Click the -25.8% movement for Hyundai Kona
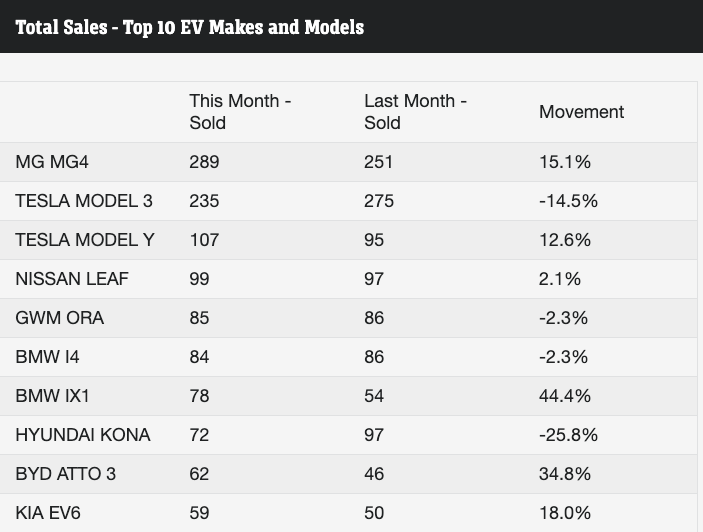This screenshot has height=532, width=703. (x=568, y=435)
